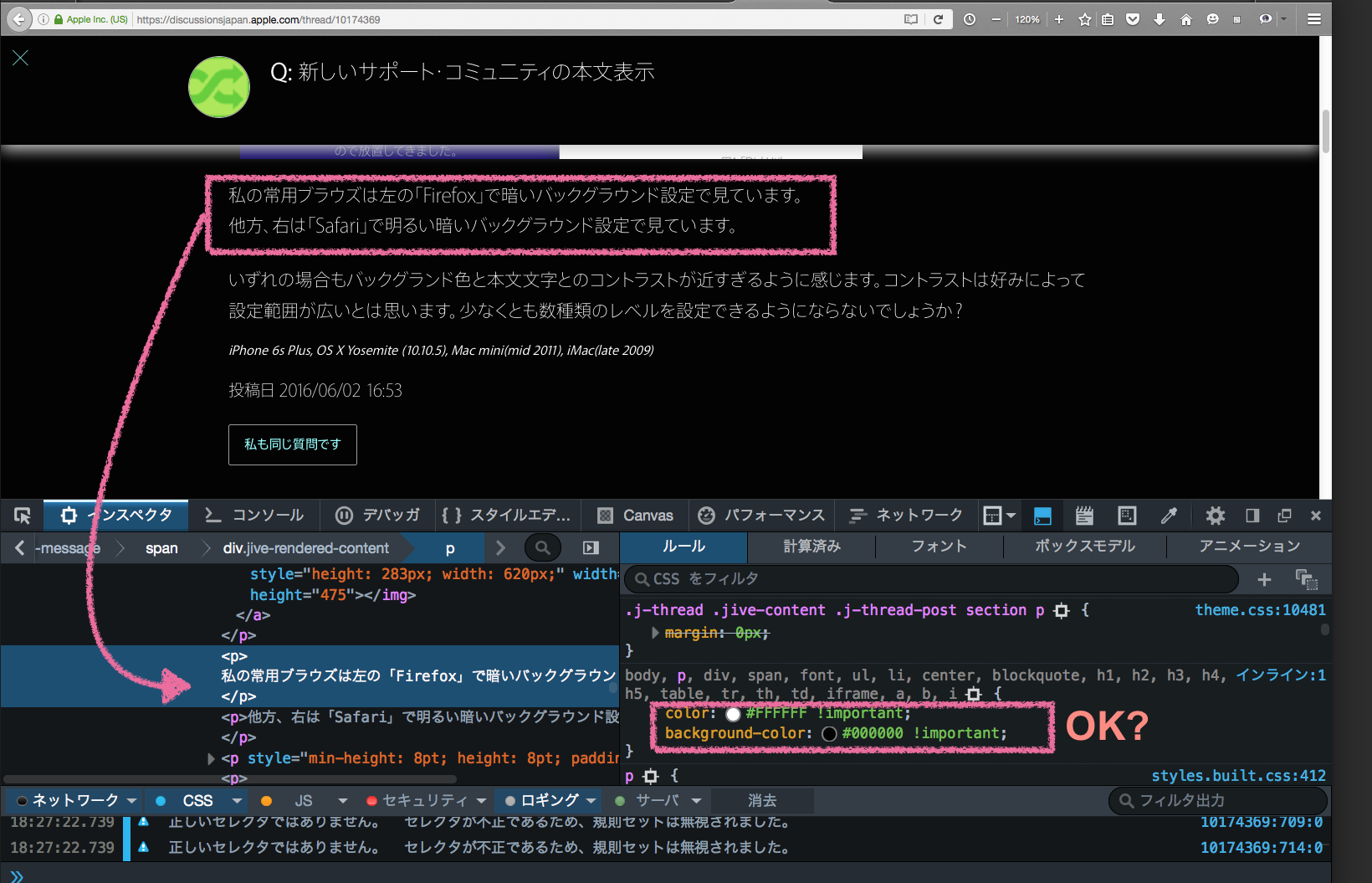
Task: Open the downloads arrow icon
Action: coord(1160,19)
